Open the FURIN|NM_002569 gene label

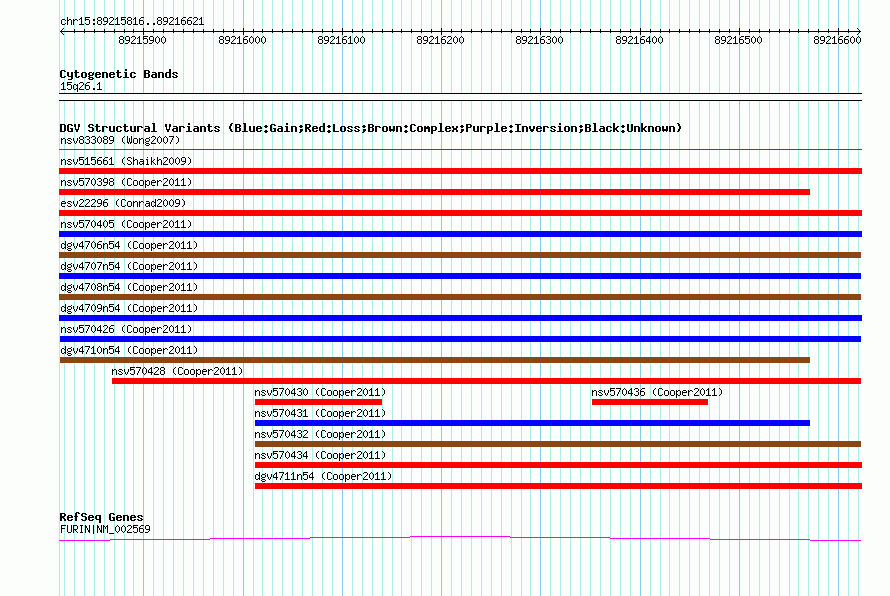[x=105, y=530]
